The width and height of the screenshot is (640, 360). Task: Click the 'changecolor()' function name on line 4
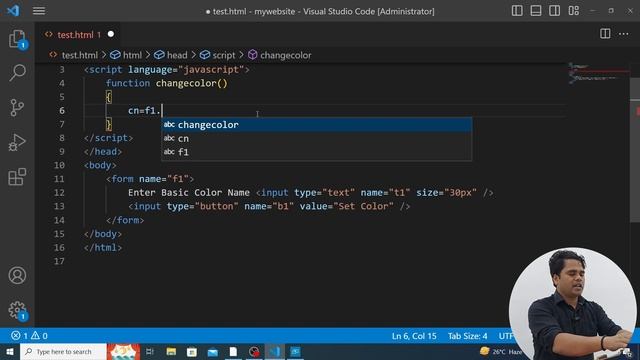191,83
